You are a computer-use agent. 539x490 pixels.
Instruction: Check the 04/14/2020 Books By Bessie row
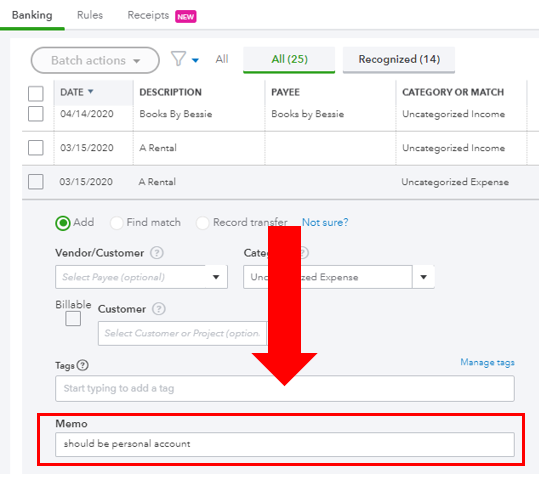[x=36, y=114]
